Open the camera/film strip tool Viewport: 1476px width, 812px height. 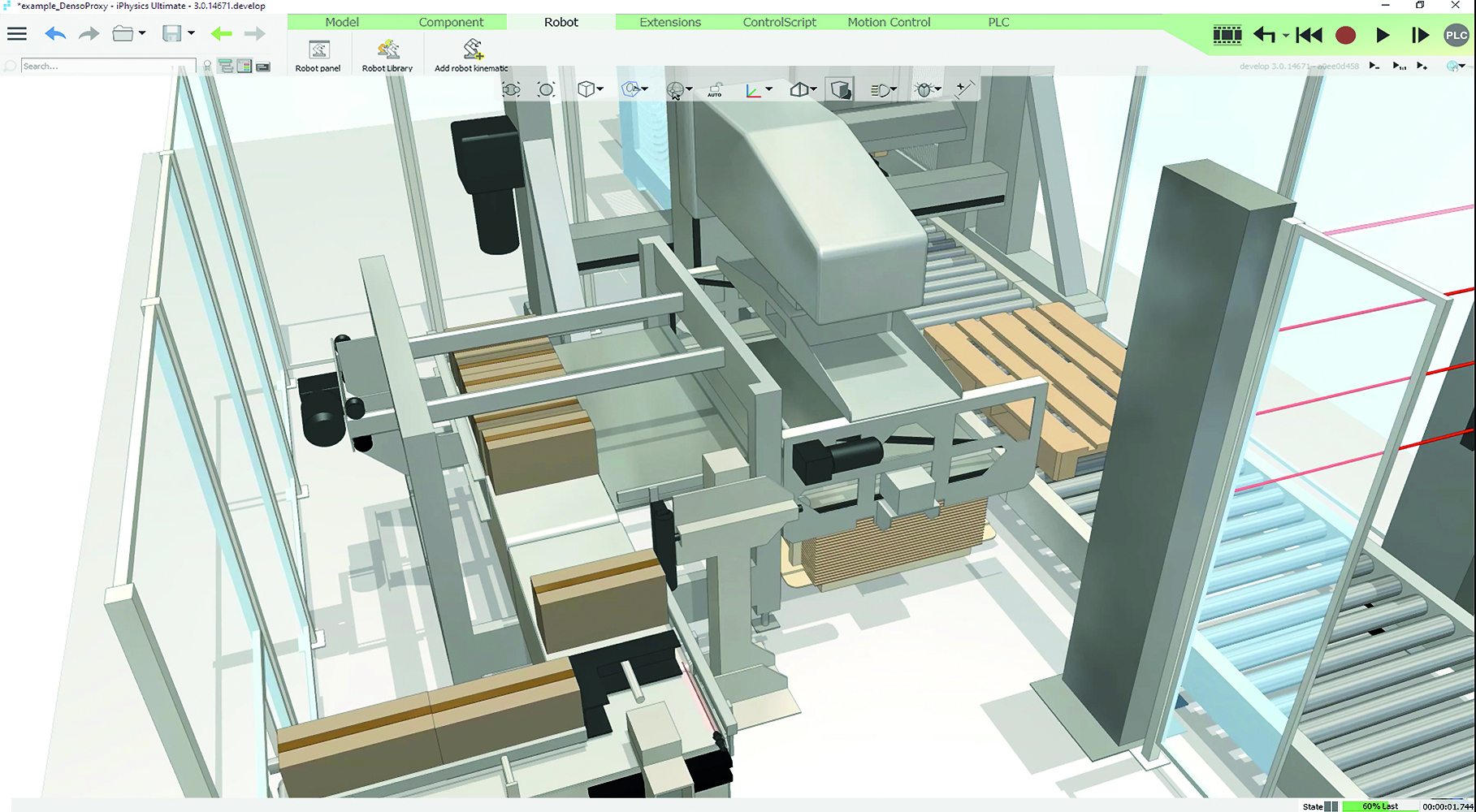pyautogui.click(x=1227, y=35)
